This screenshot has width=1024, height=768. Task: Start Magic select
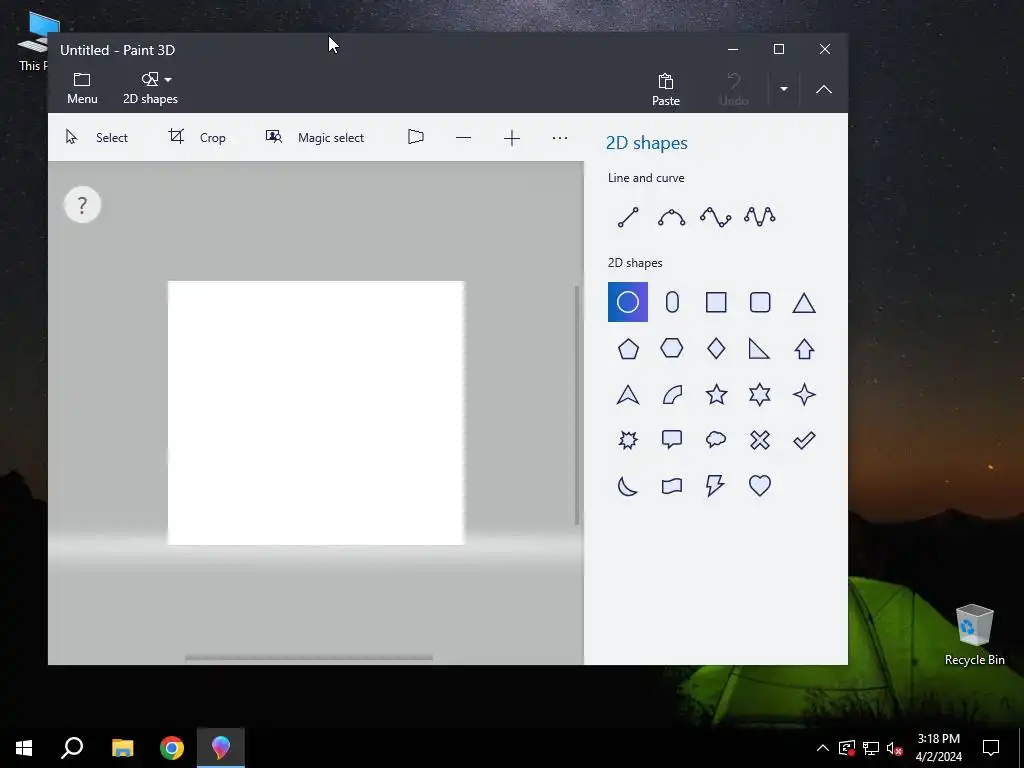(x=315, y=137)
